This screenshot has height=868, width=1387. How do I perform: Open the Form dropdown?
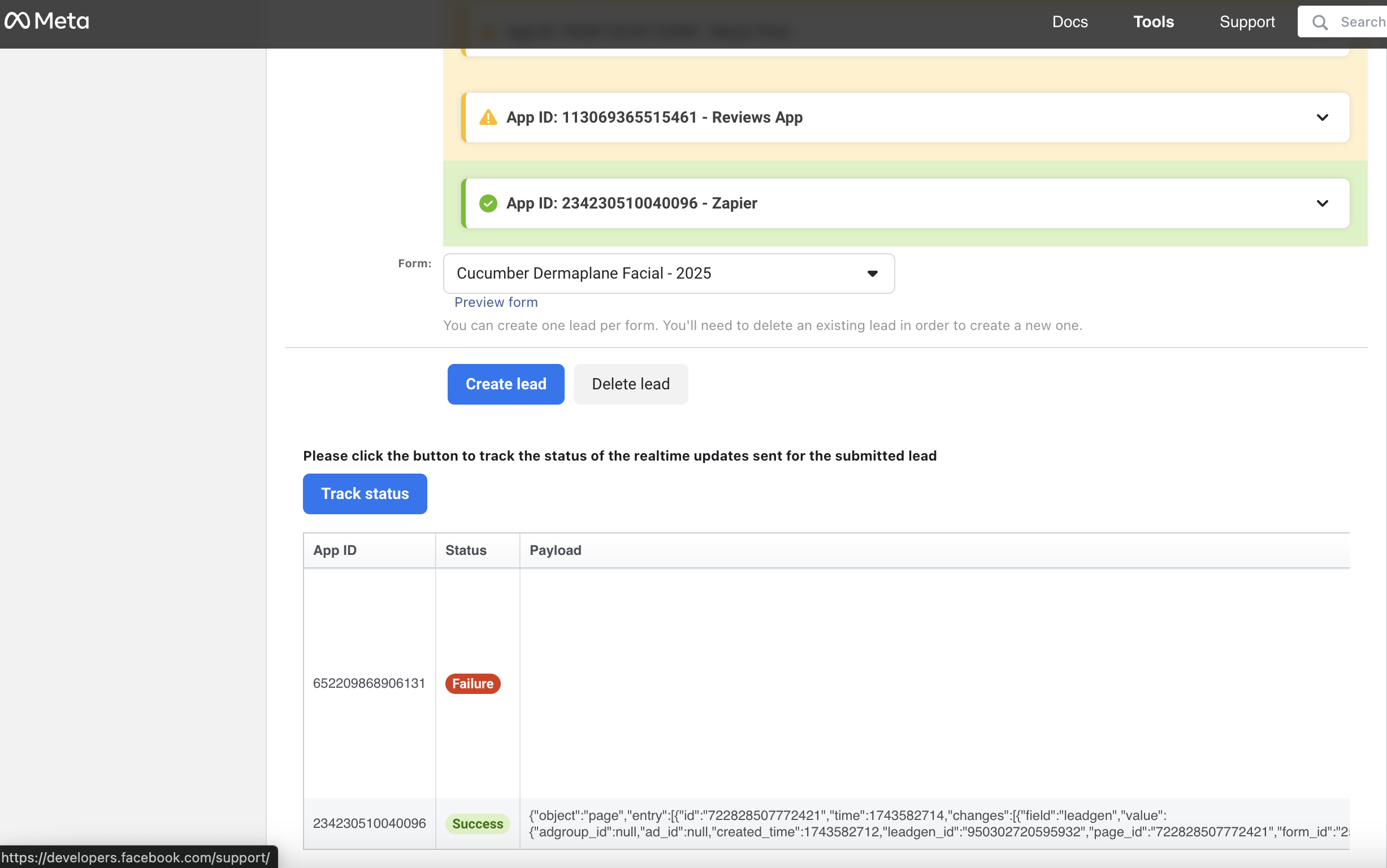pos(669,274)
